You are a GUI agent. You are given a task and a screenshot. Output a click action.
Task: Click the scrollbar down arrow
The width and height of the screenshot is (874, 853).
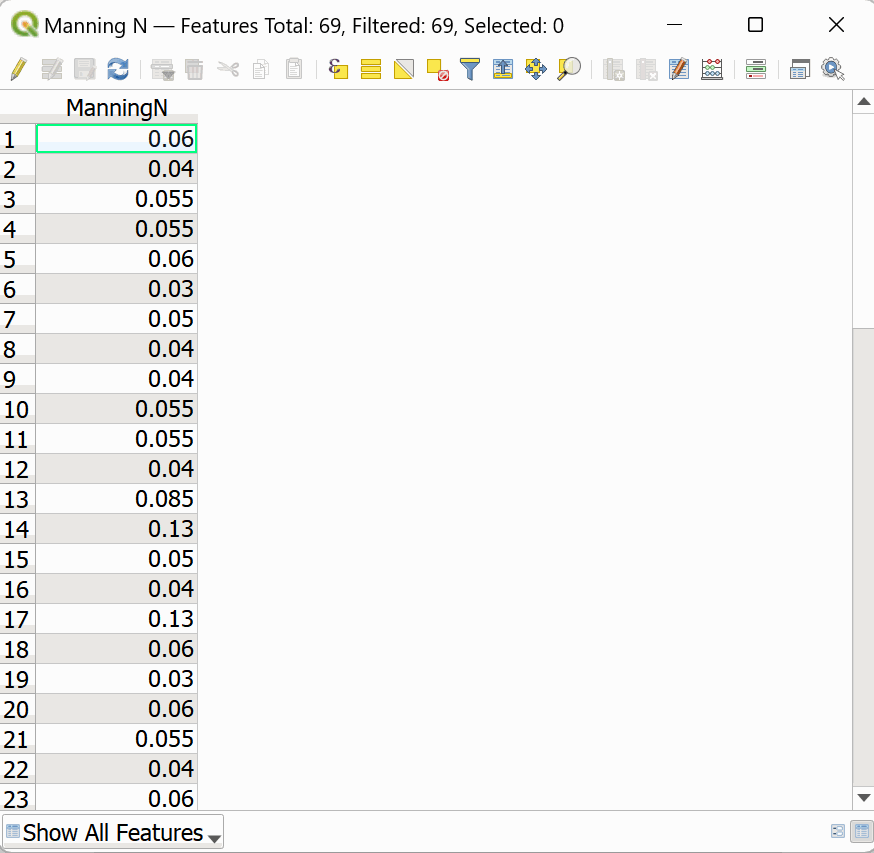point(863,797)
